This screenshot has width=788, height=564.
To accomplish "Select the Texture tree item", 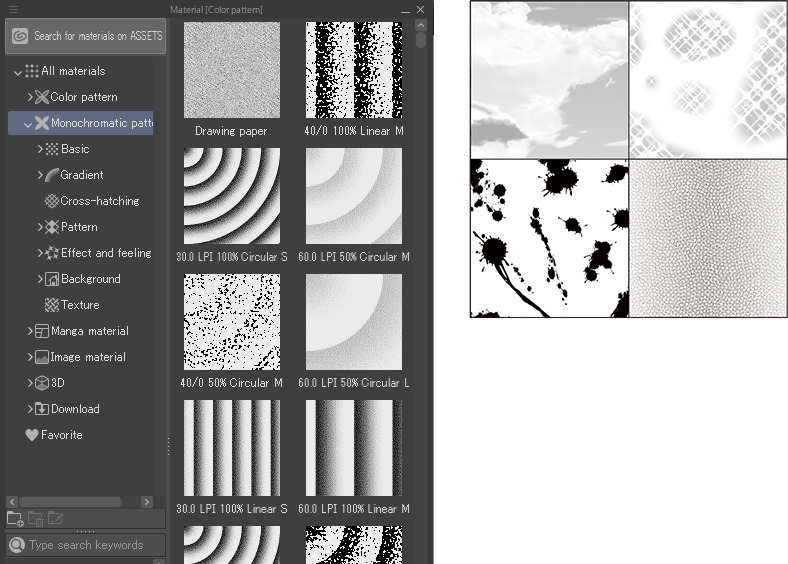I will pyautogui.click(x=80, y=305).
